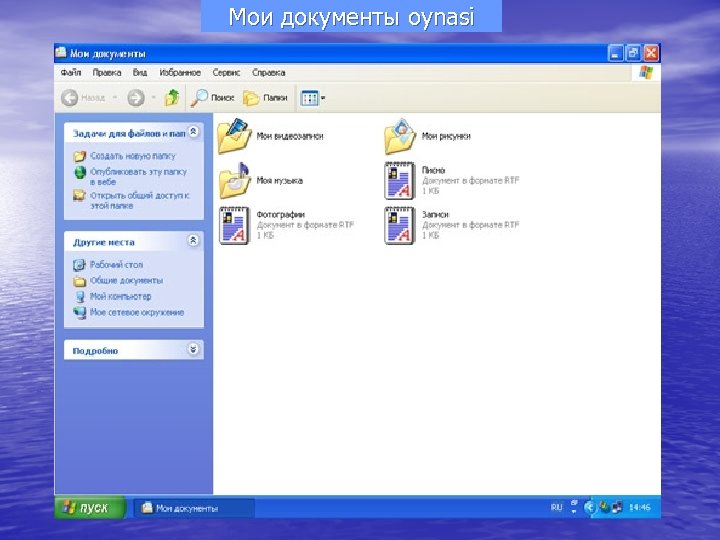Open the Search (Поиск) toolbar button
The image size is (720, 540).
[212, 98]
